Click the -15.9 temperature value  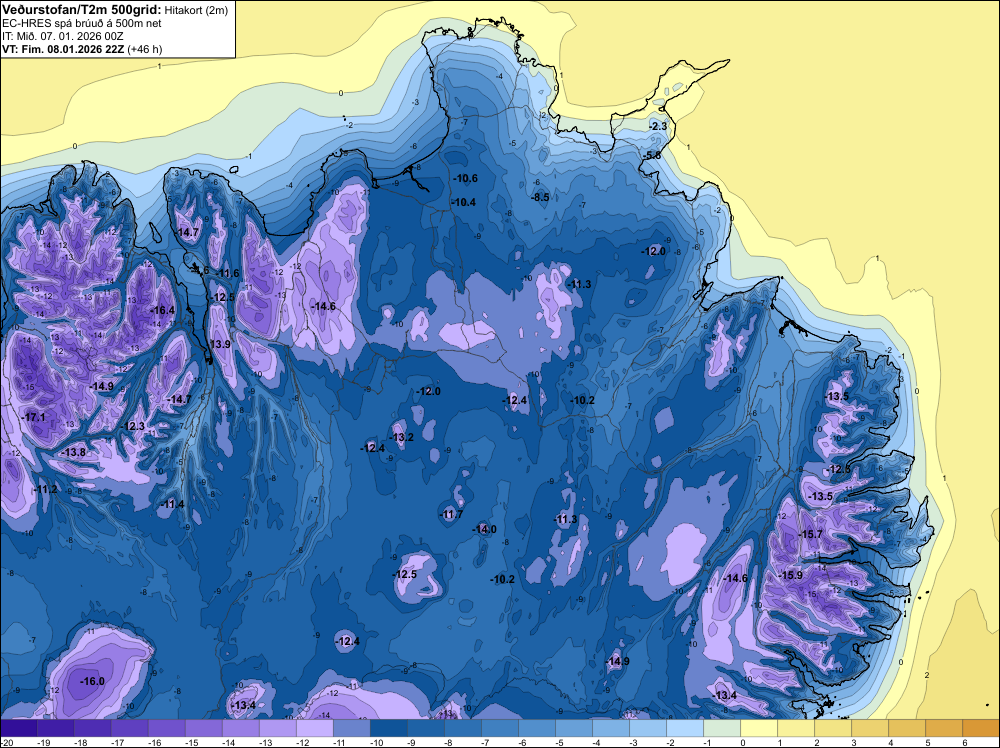(x=790, y=575)
